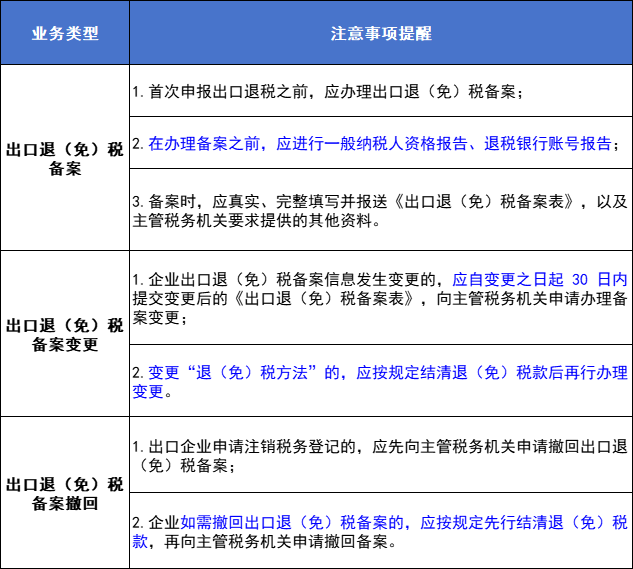Select the '注意事项提醒' header cell
Viewport: 633px width, 569px height.
(381, 33)
